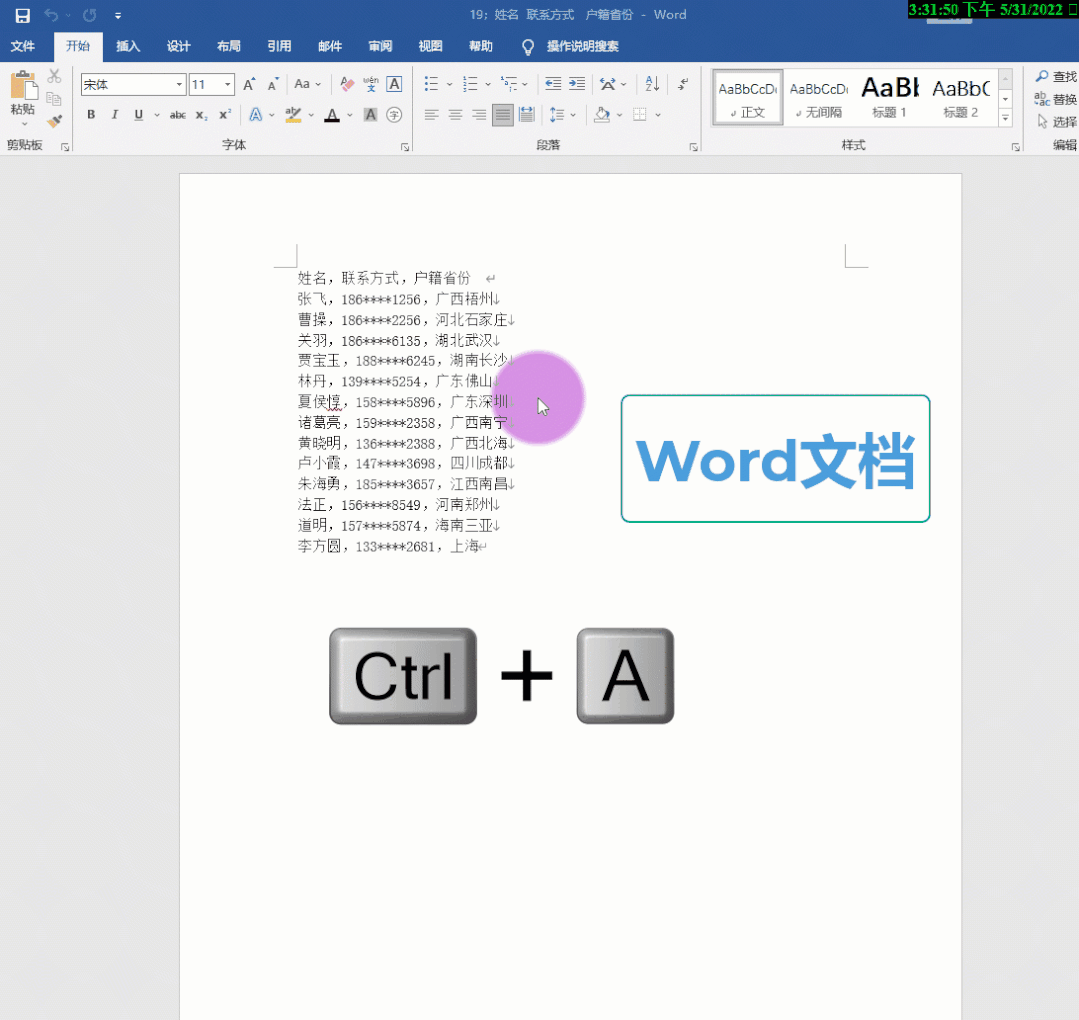Click the font color red A
The width and height of the screenshot is (1079, 1020).
332,115
